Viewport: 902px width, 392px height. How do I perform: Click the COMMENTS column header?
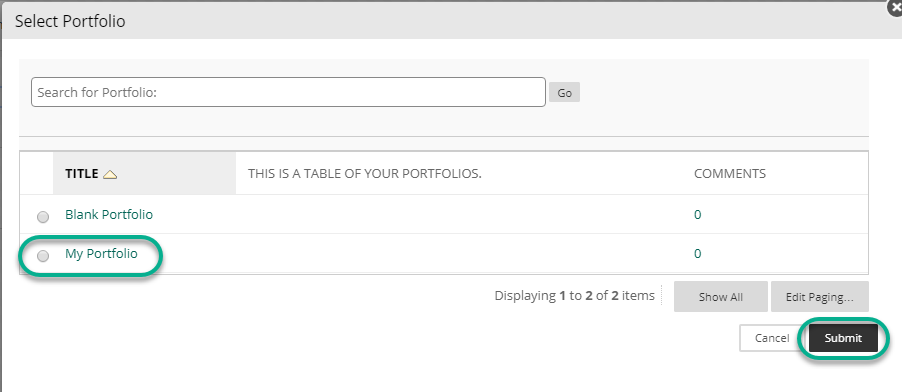pyautogui.click(x=730, y=174)
